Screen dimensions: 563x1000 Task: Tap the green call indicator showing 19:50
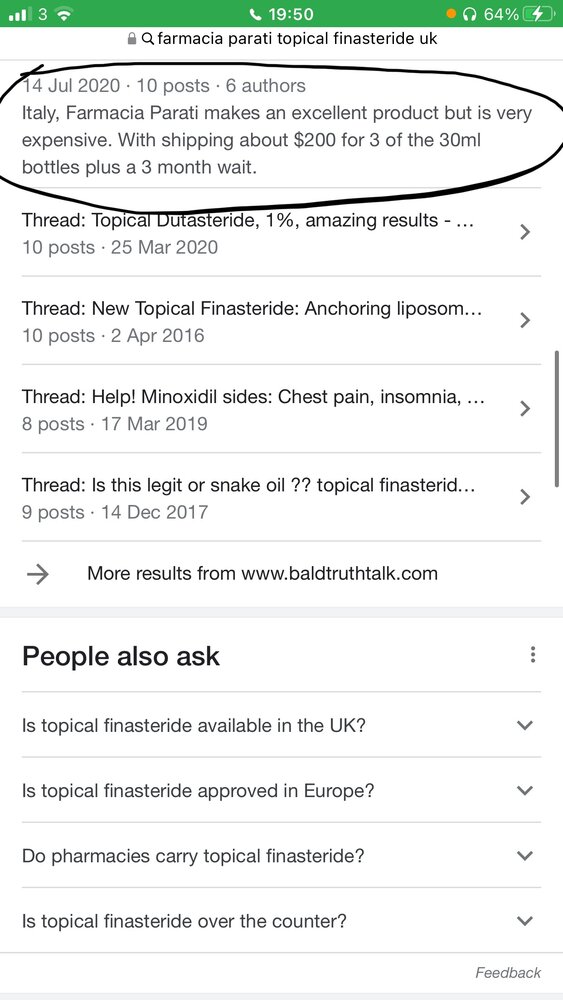281,13
